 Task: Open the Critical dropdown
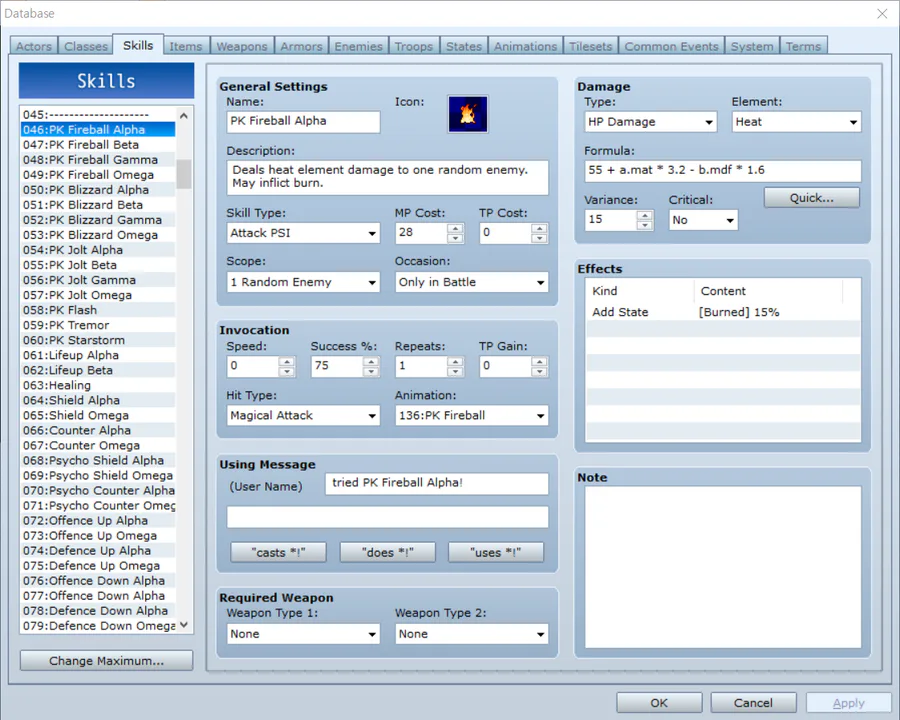703,220
